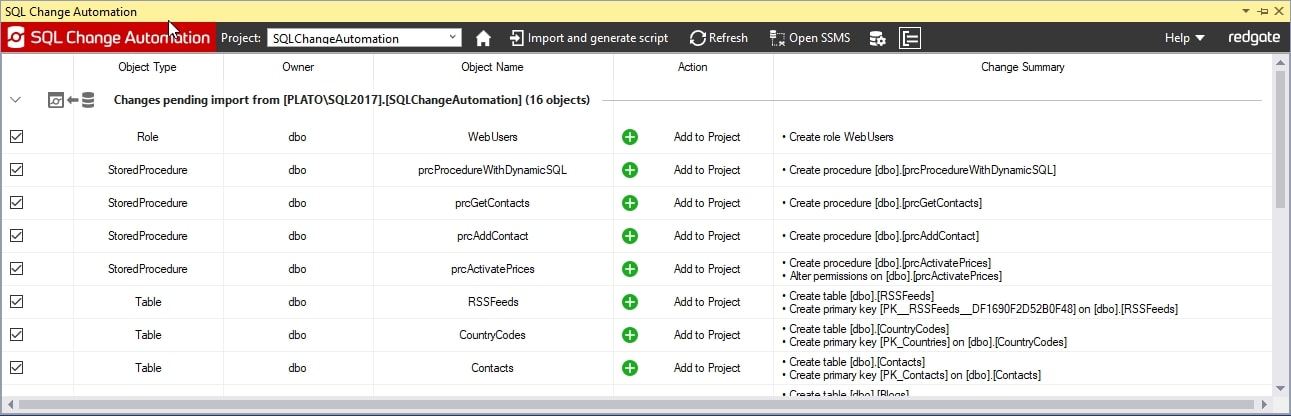Image resolution: width=1291 pixels, height=416 pixels.
Task: Uncheck the prcGetContacts checkbox
Action: (16, 203)
